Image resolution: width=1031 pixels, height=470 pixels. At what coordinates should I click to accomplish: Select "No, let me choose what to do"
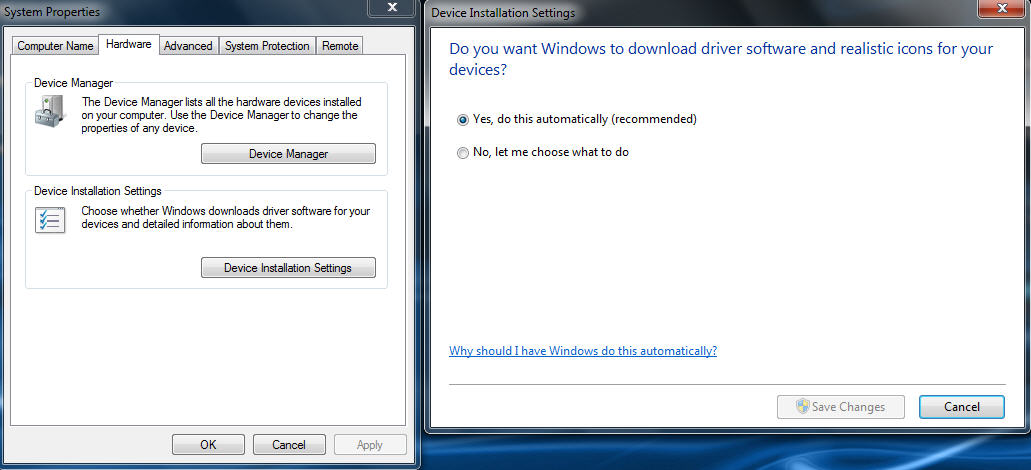point(542,153)
